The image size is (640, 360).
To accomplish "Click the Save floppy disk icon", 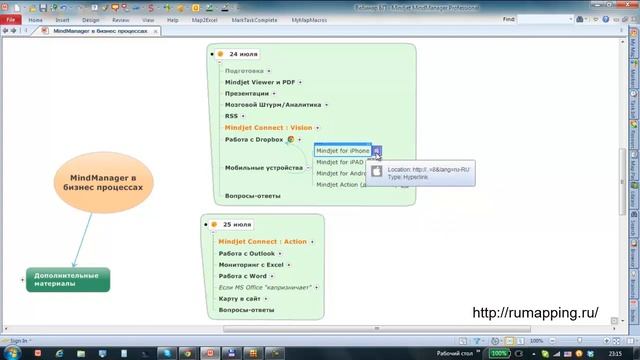I will tap(43, 7).
